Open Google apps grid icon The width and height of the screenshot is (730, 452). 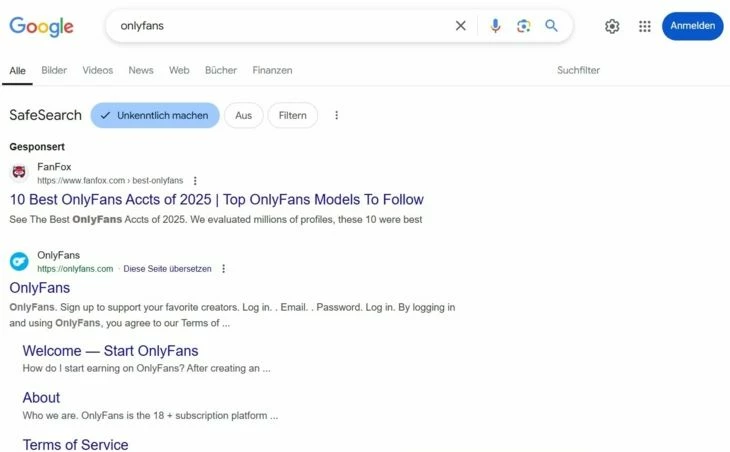[645, 26]
